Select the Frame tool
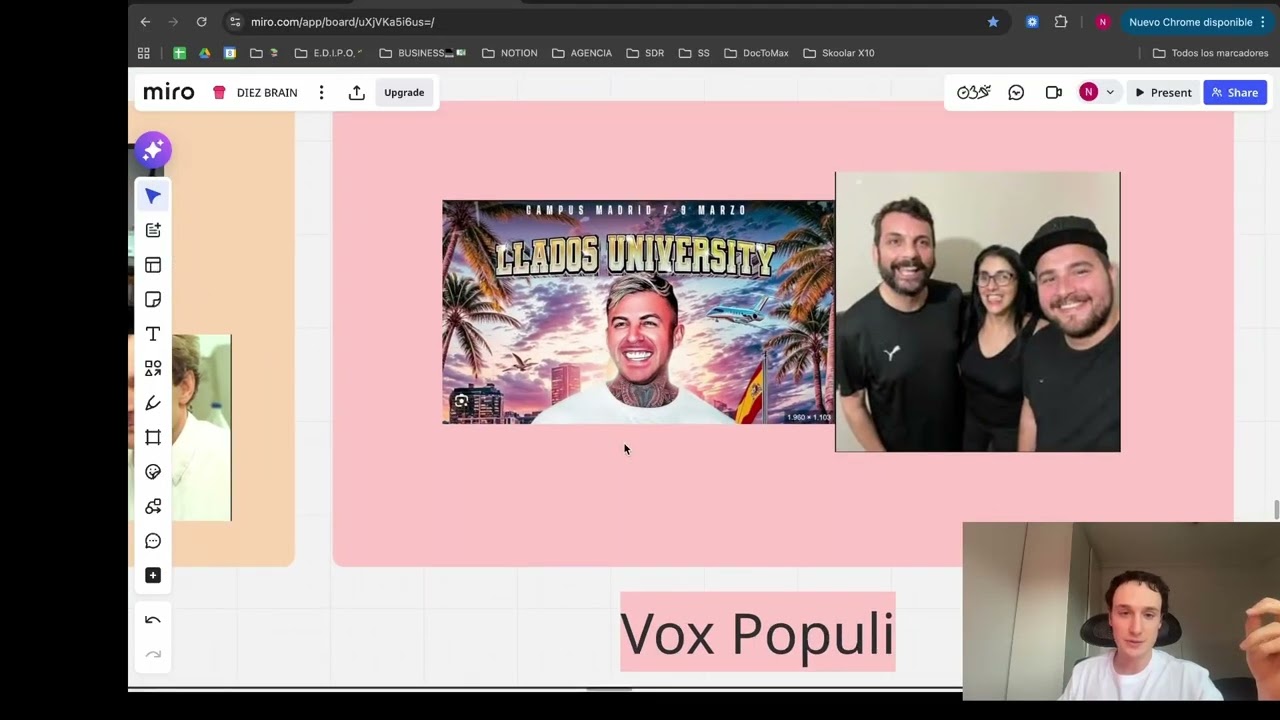1280x720 pixels. 153,437
